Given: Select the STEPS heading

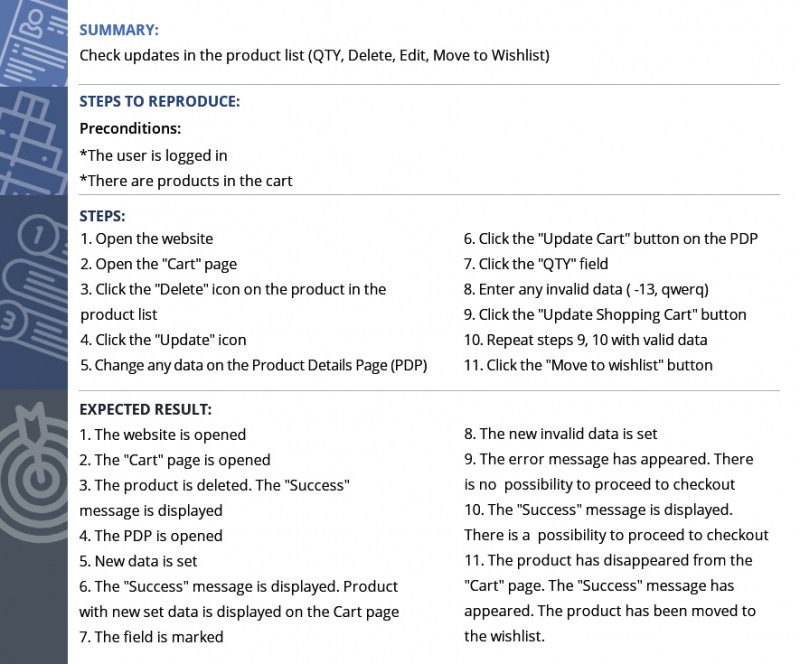Looking at the screenshot, I should coord(102,215).
